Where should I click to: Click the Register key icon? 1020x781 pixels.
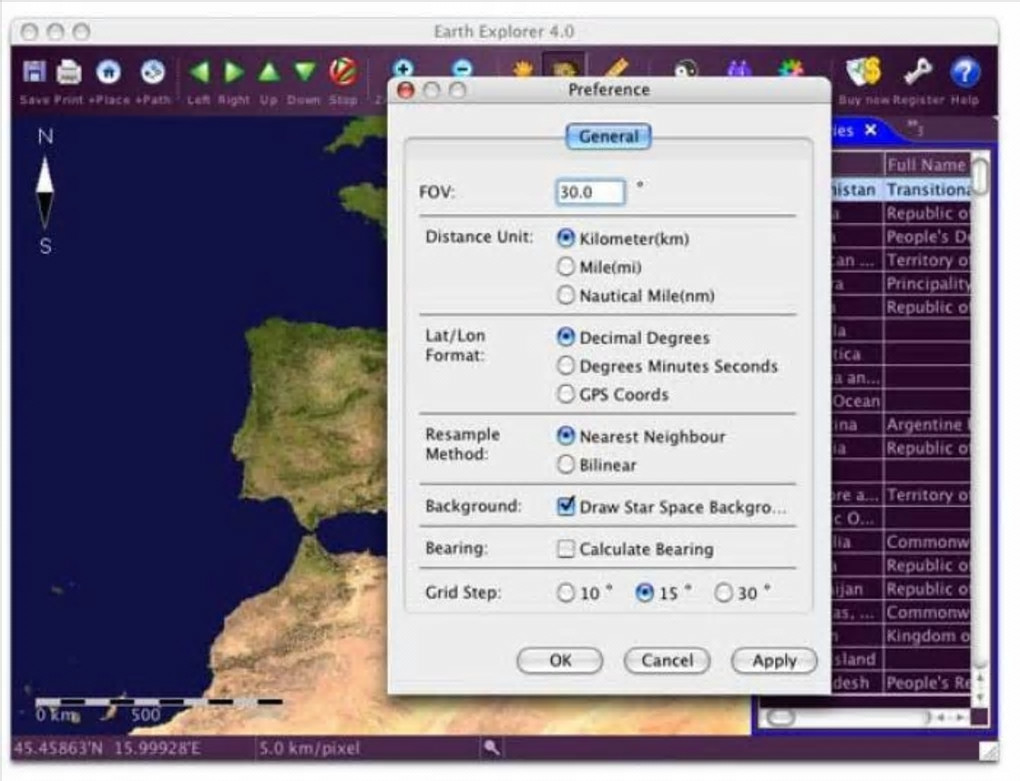tap(917, 72)
